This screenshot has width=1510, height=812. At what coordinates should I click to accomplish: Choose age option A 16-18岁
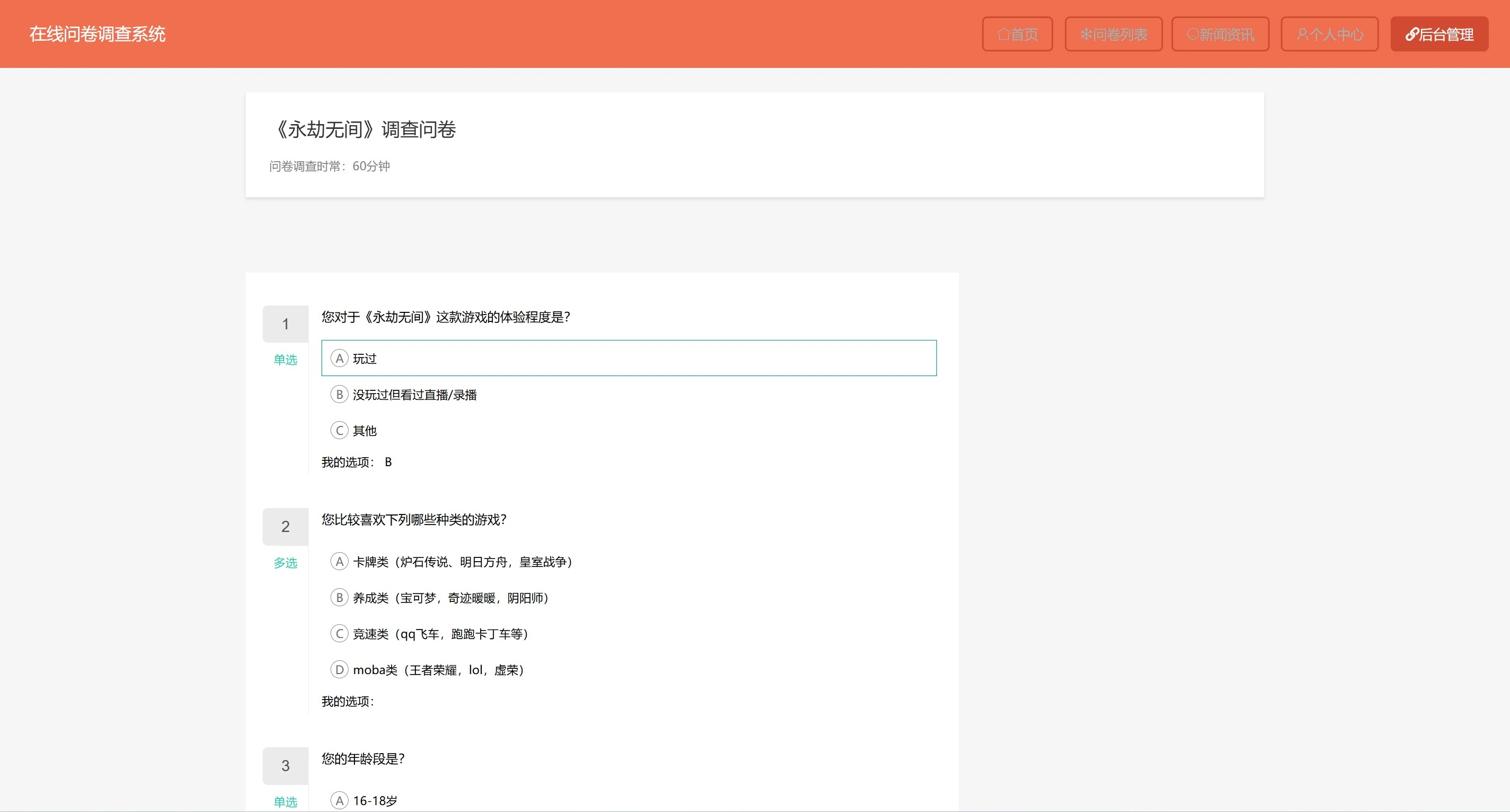(x=375, y=801)
